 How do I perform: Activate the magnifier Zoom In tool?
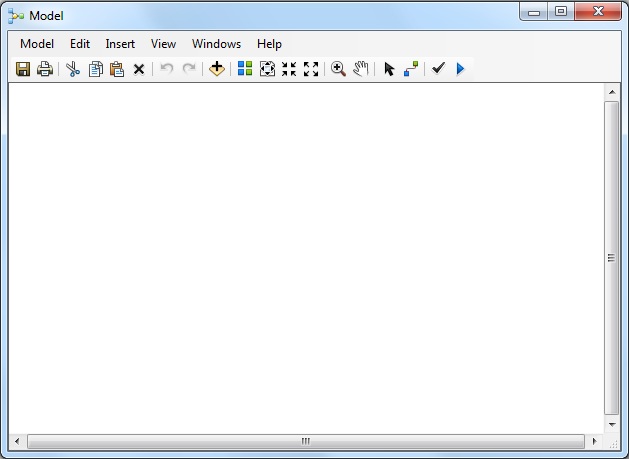pos(338,69)
